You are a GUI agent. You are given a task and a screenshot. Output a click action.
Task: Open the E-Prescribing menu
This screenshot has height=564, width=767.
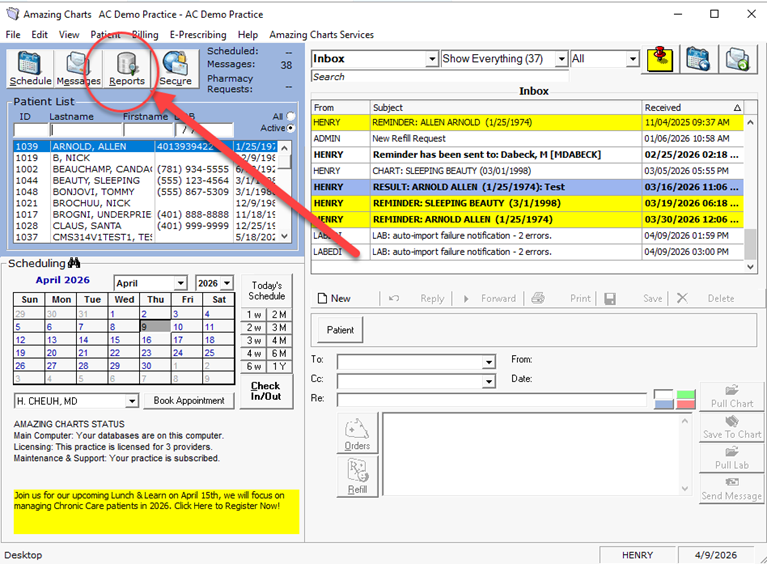197,34
